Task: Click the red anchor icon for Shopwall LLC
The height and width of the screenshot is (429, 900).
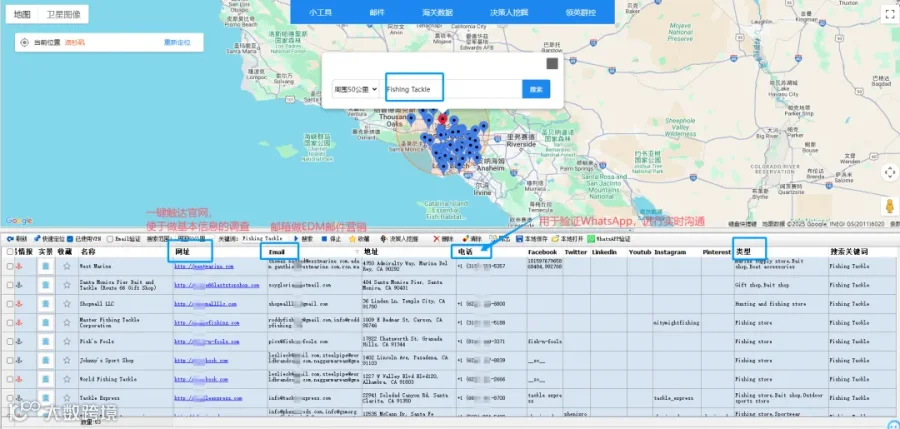Action: tap(18, 304)
